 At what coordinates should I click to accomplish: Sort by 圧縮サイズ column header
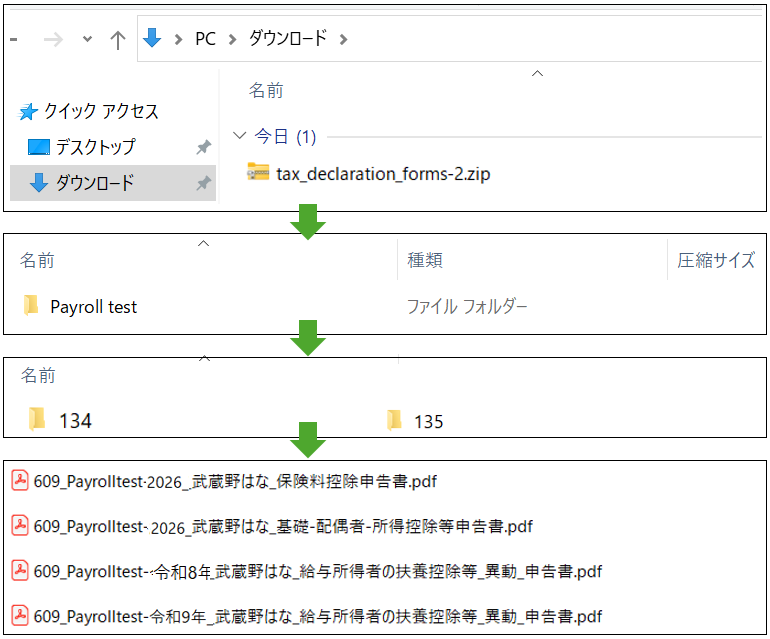tap(716, 260)
